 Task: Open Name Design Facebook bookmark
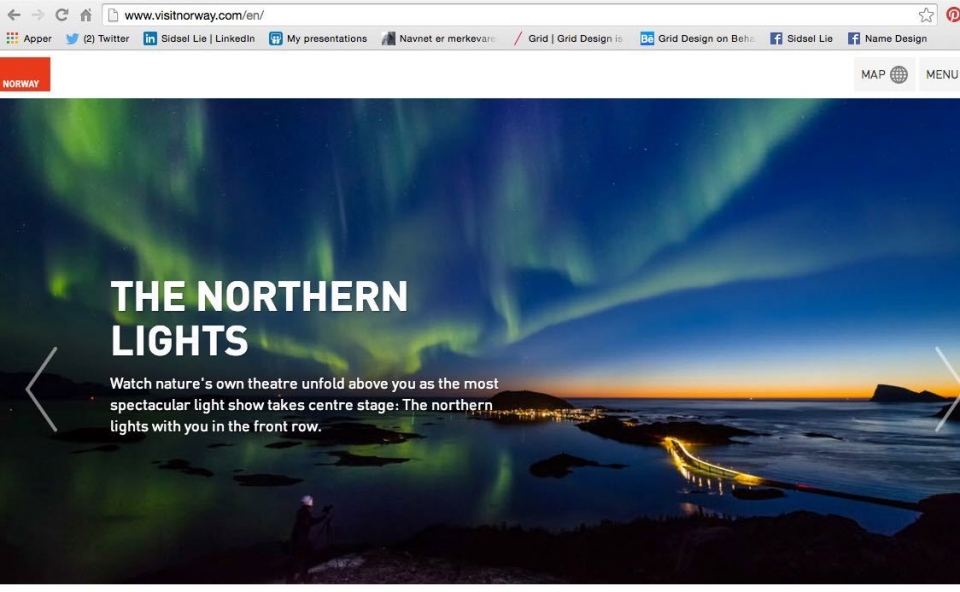pyautogui.click(x=888, y=39)
